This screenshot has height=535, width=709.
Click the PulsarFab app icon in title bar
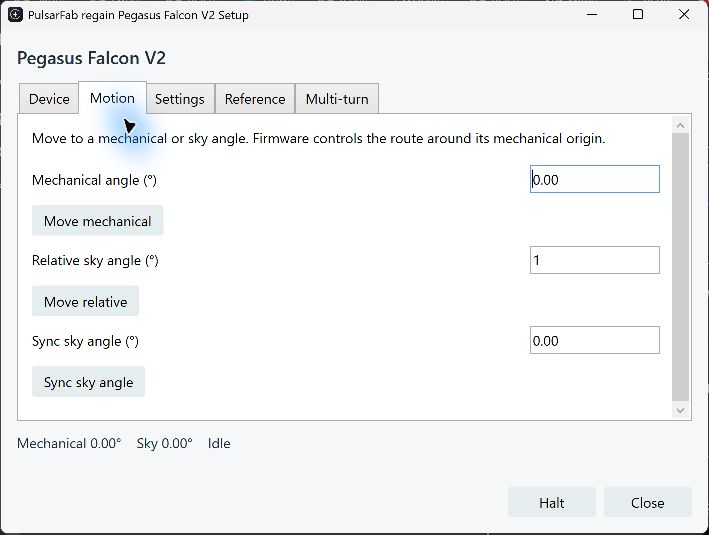coord(15,14)
